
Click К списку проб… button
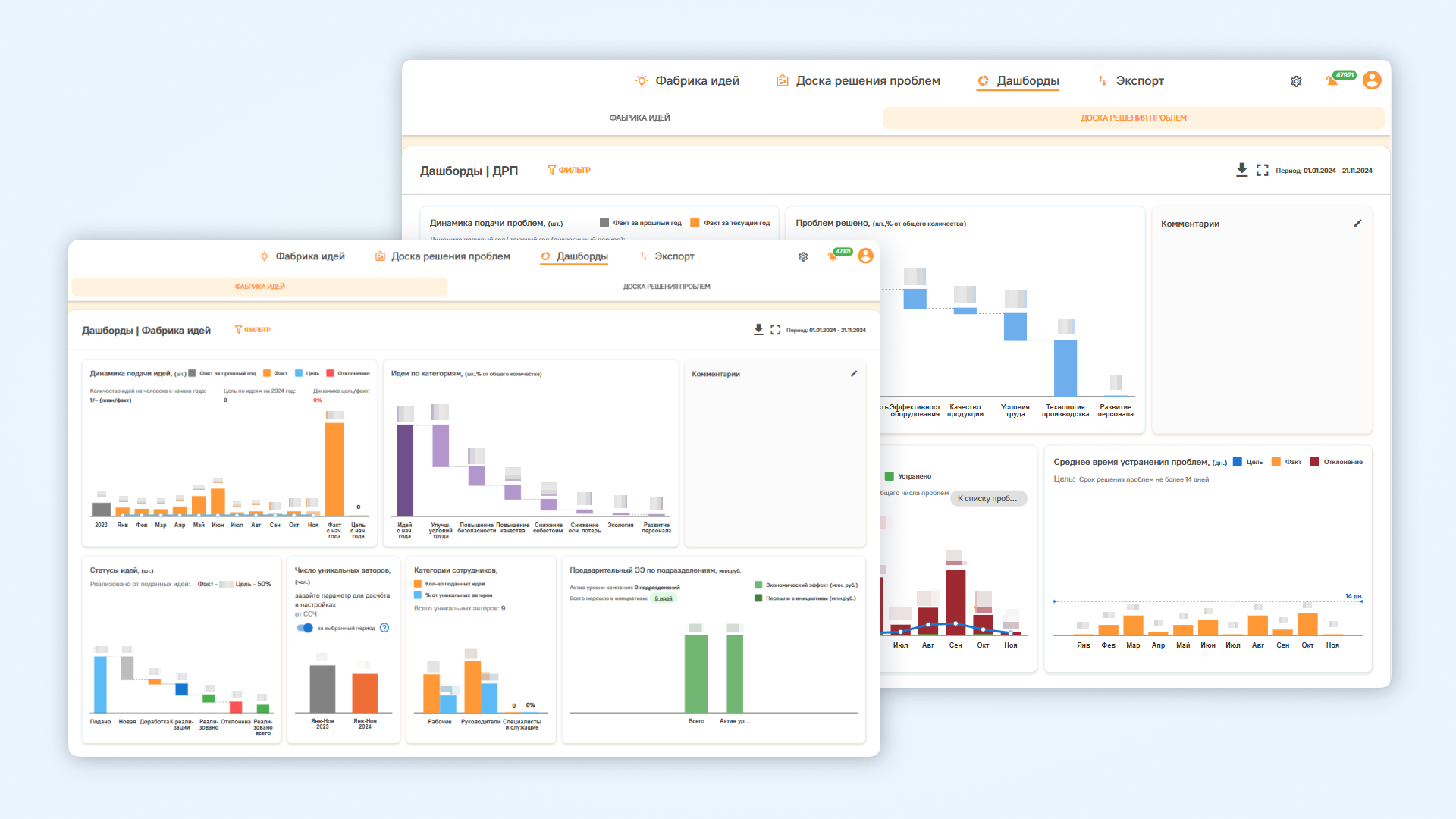(x=987, y=498)
